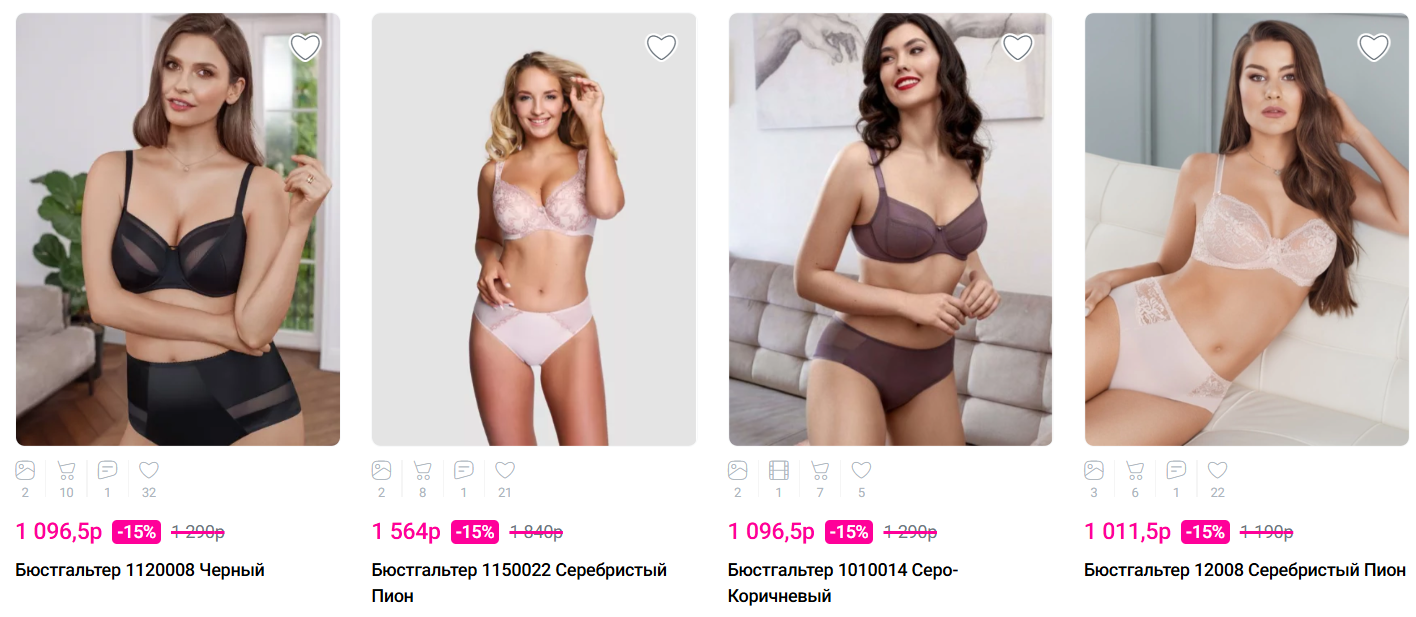1416x617 pixels.
Task: Open Бюстгальтер 1120008 Черный product link
Action: click(140, 571)
